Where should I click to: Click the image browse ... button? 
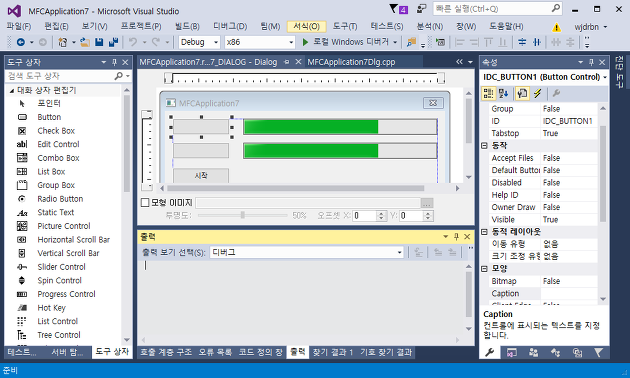pyautogui.click(x=427, y=203)
